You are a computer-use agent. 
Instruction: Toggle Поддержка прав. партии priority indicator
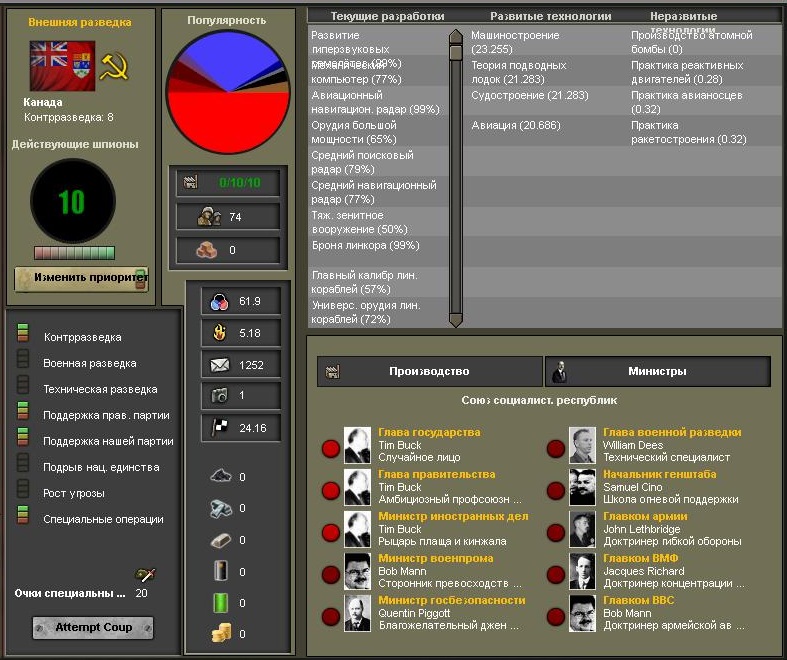[23, 411]
